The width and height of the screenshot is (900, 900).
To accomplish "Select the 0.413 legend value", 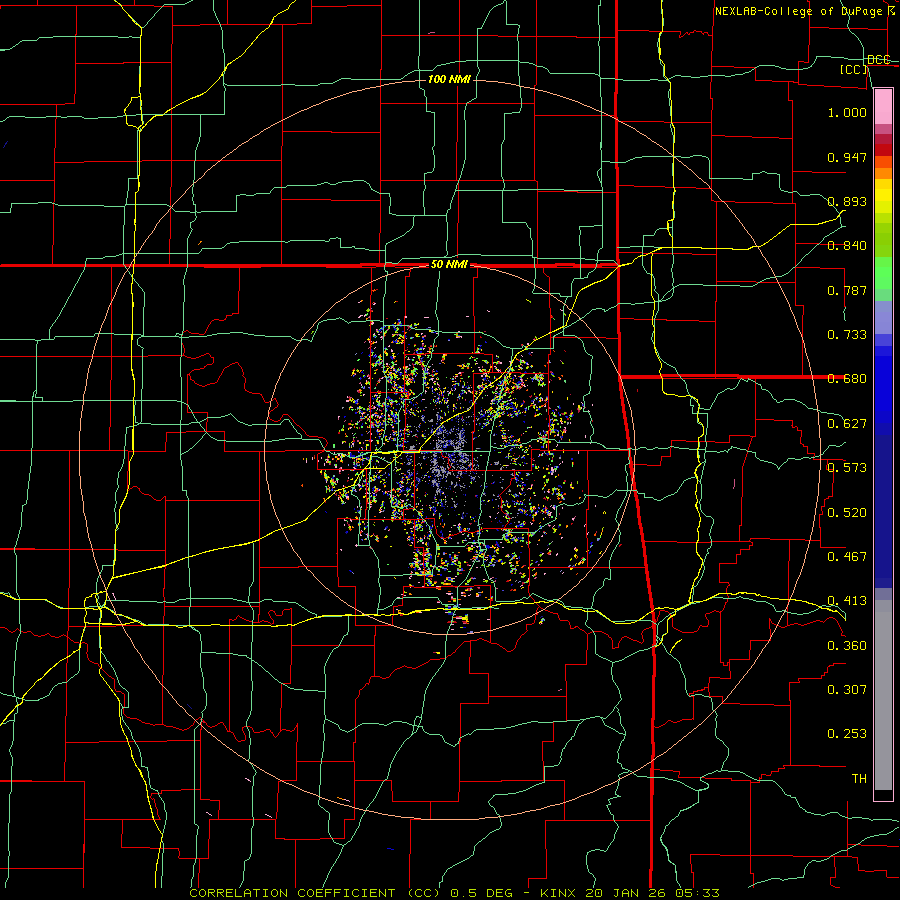I will coord(847,601).
